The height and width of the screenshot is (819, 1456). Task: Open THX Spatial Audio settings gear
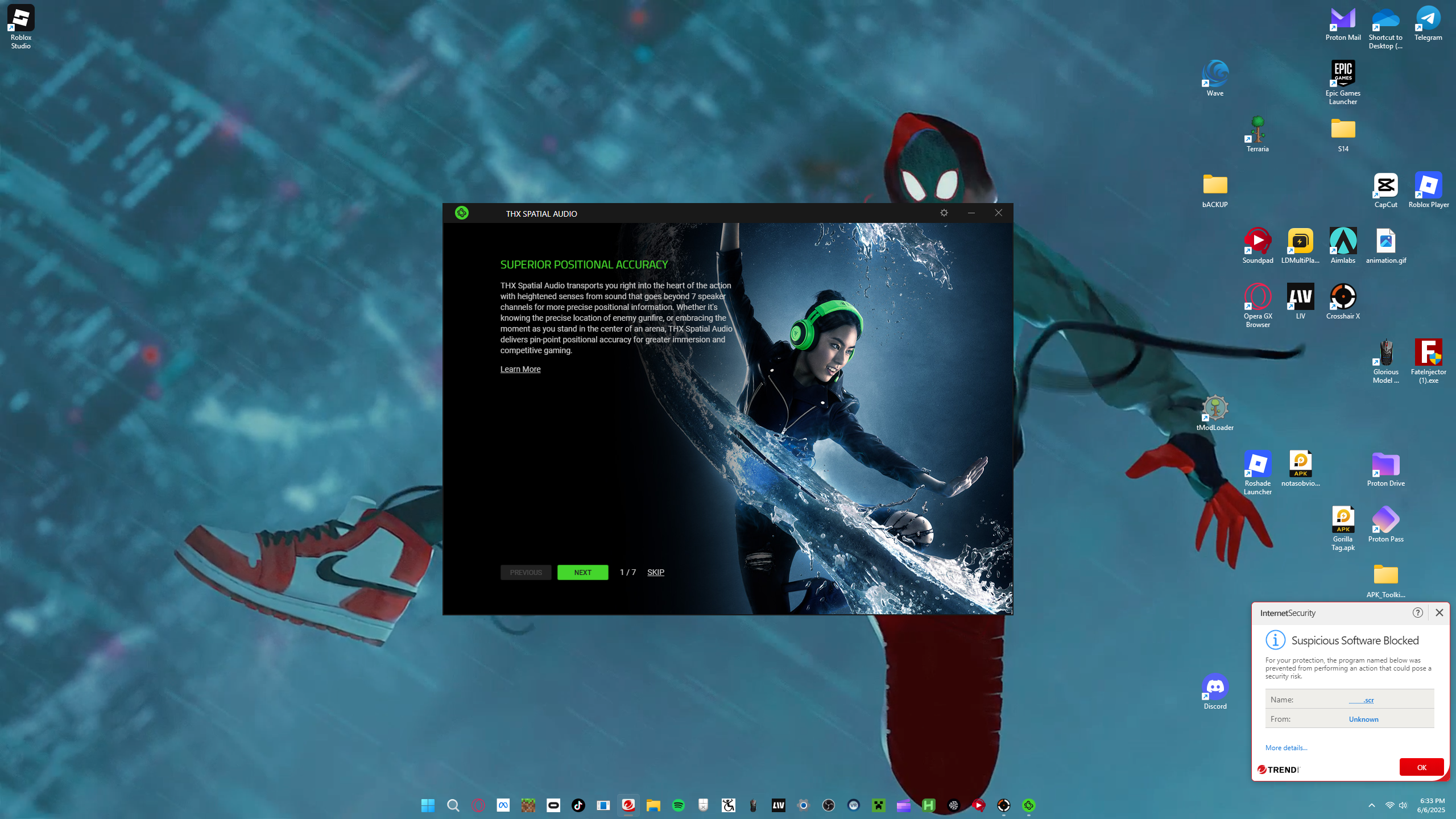[944, 213]
